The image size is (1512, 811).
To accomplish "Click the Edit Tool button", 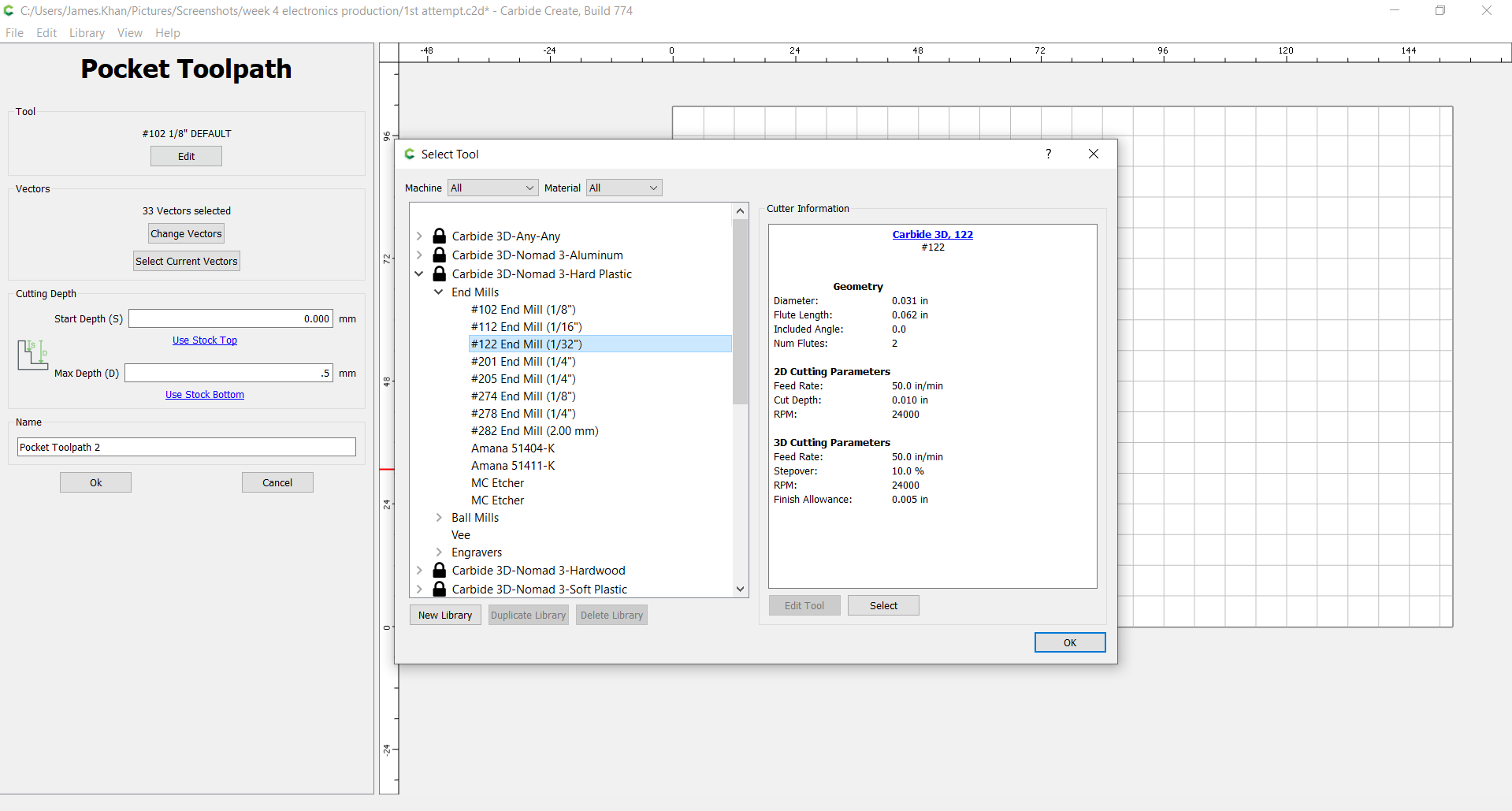I will point(804,605).
